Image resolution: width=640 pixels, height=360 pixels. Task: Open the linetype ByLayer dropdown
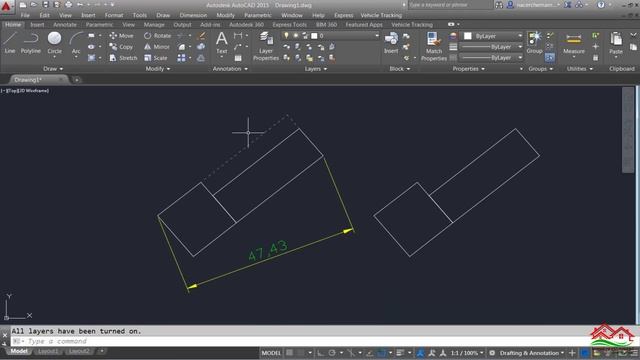(491, 58)
